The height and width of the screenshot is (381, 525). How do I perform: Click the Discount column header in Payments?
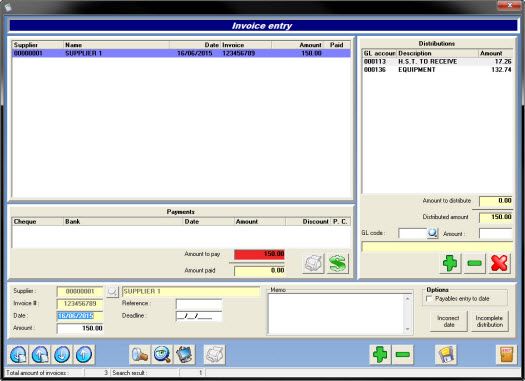308,222
